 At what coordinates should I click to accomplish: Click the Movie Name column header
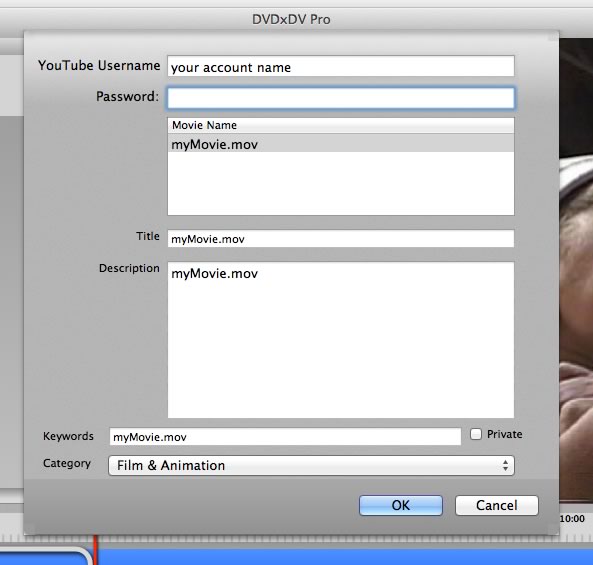[341, 125]
